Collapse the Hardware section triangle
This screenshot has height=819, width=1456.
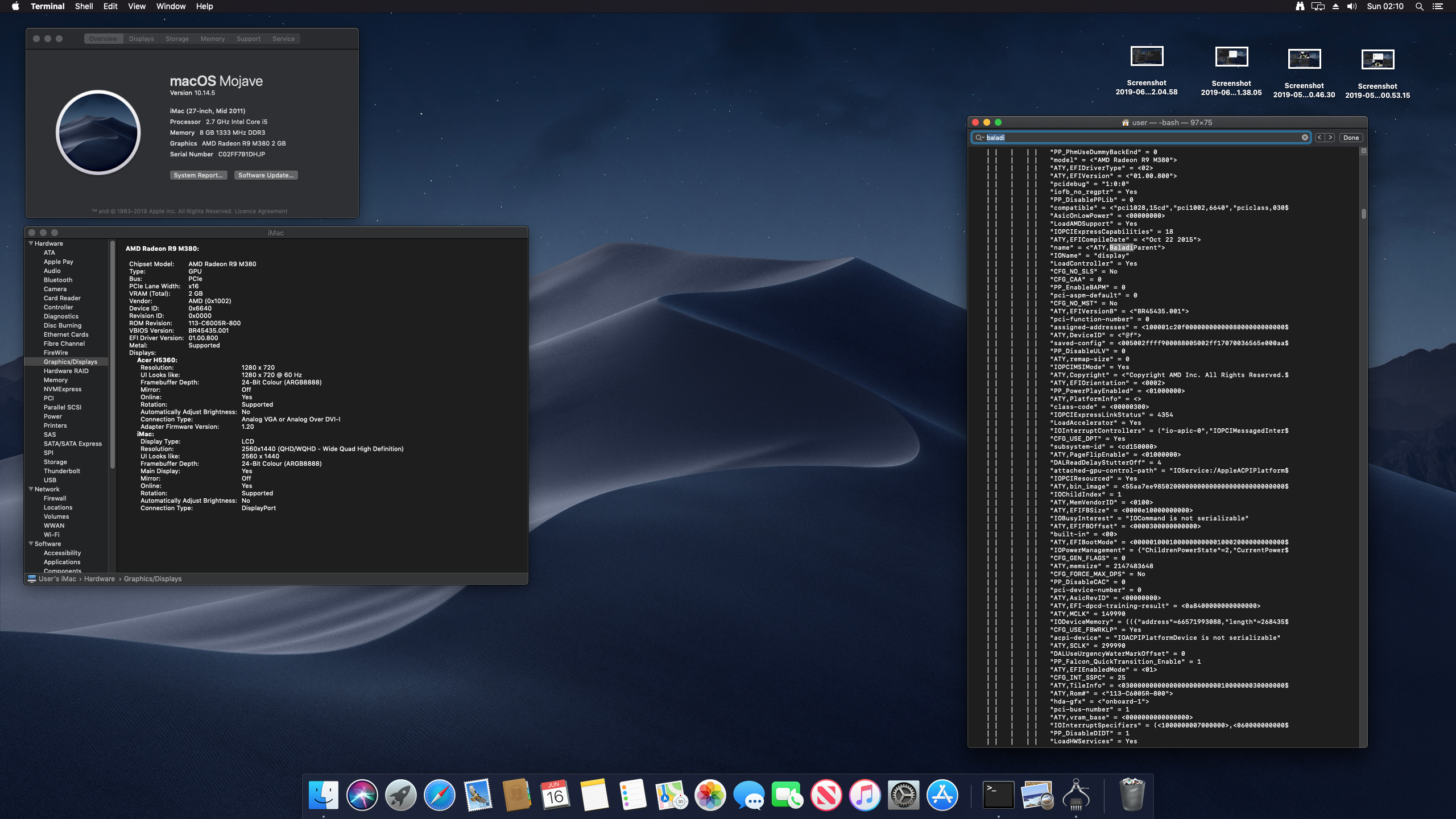tap(31, 243)
